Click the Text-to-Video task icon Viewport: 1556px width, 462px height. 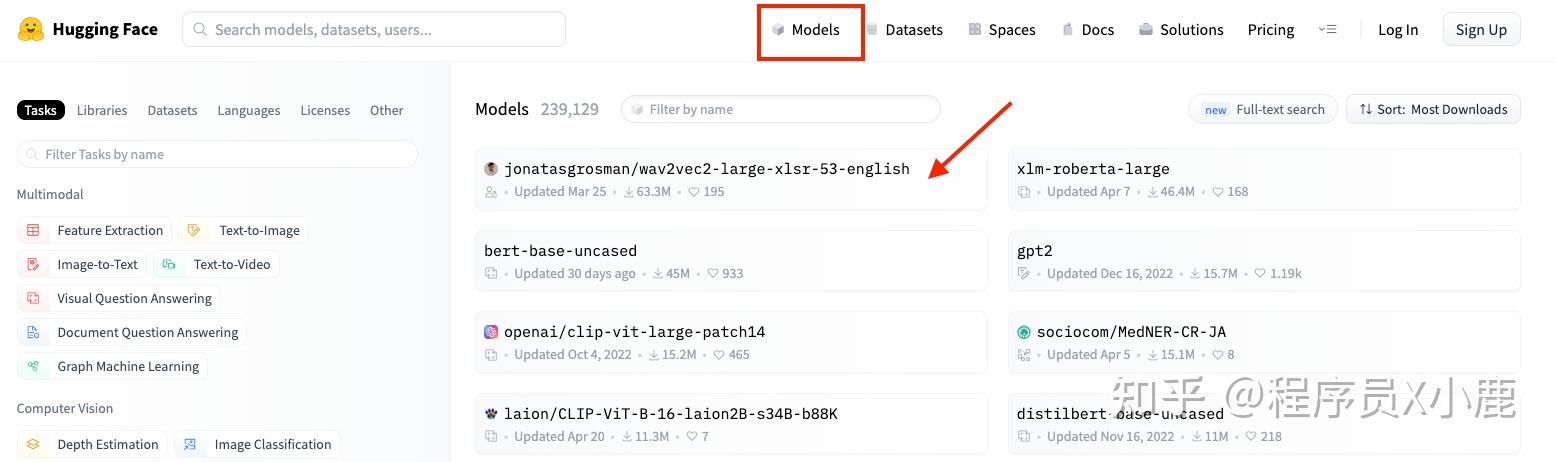pos(169,264)
